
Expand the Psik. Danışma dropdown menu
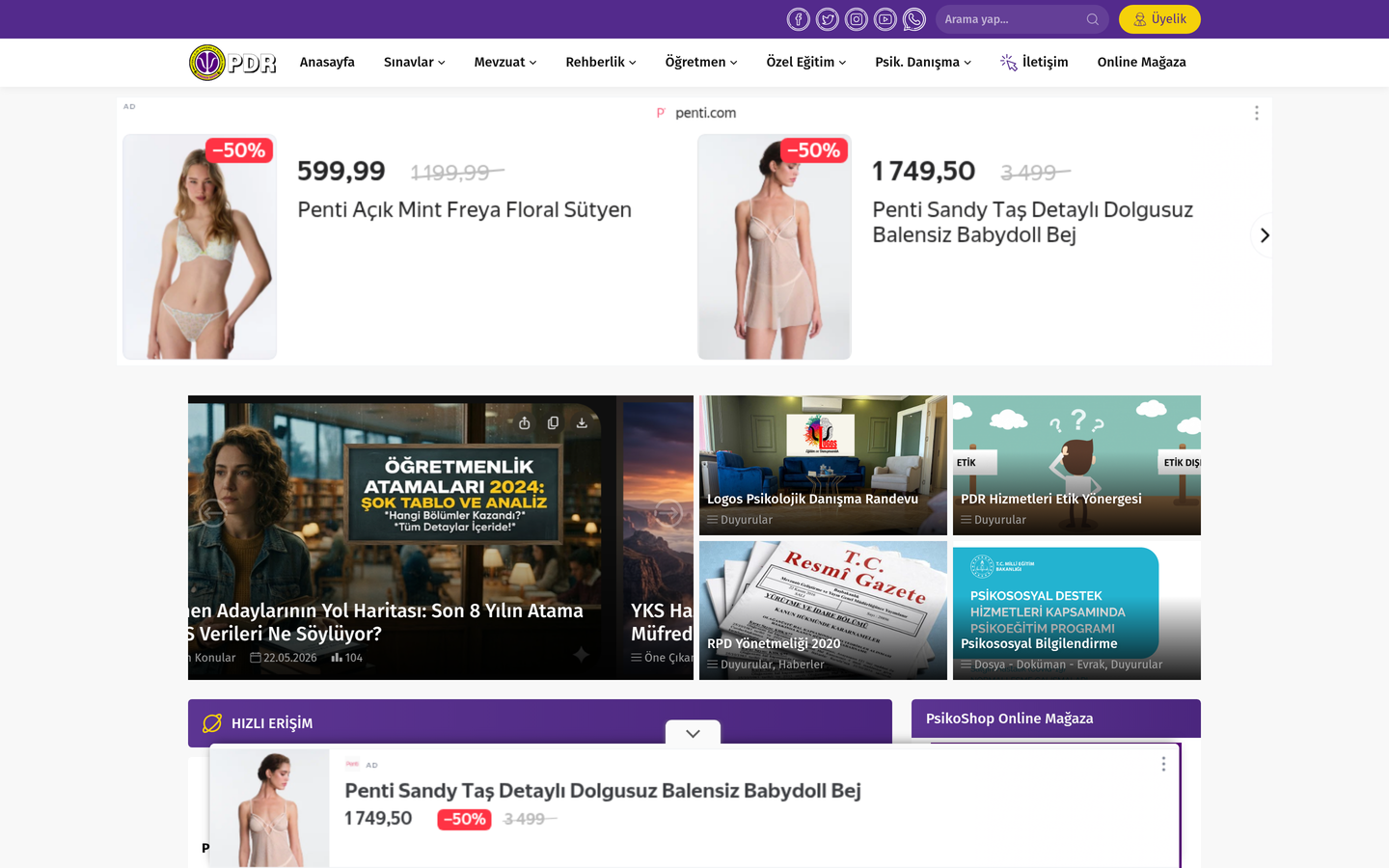[x=923, y=62]
